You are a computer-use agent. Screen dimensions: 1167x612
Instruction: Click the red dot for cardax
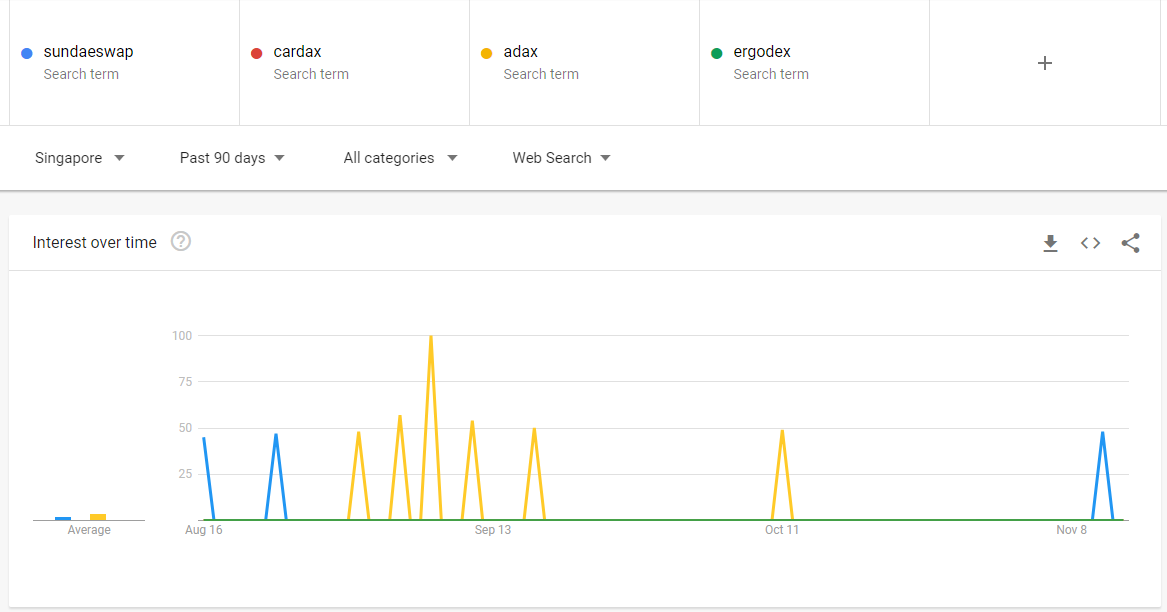257,53
